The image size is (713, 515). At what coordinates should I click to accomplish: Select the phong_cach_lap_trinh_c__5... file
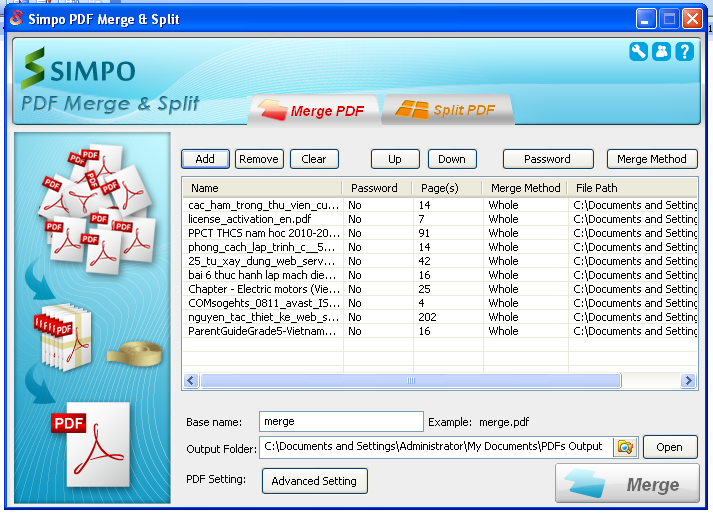[440, 247]
